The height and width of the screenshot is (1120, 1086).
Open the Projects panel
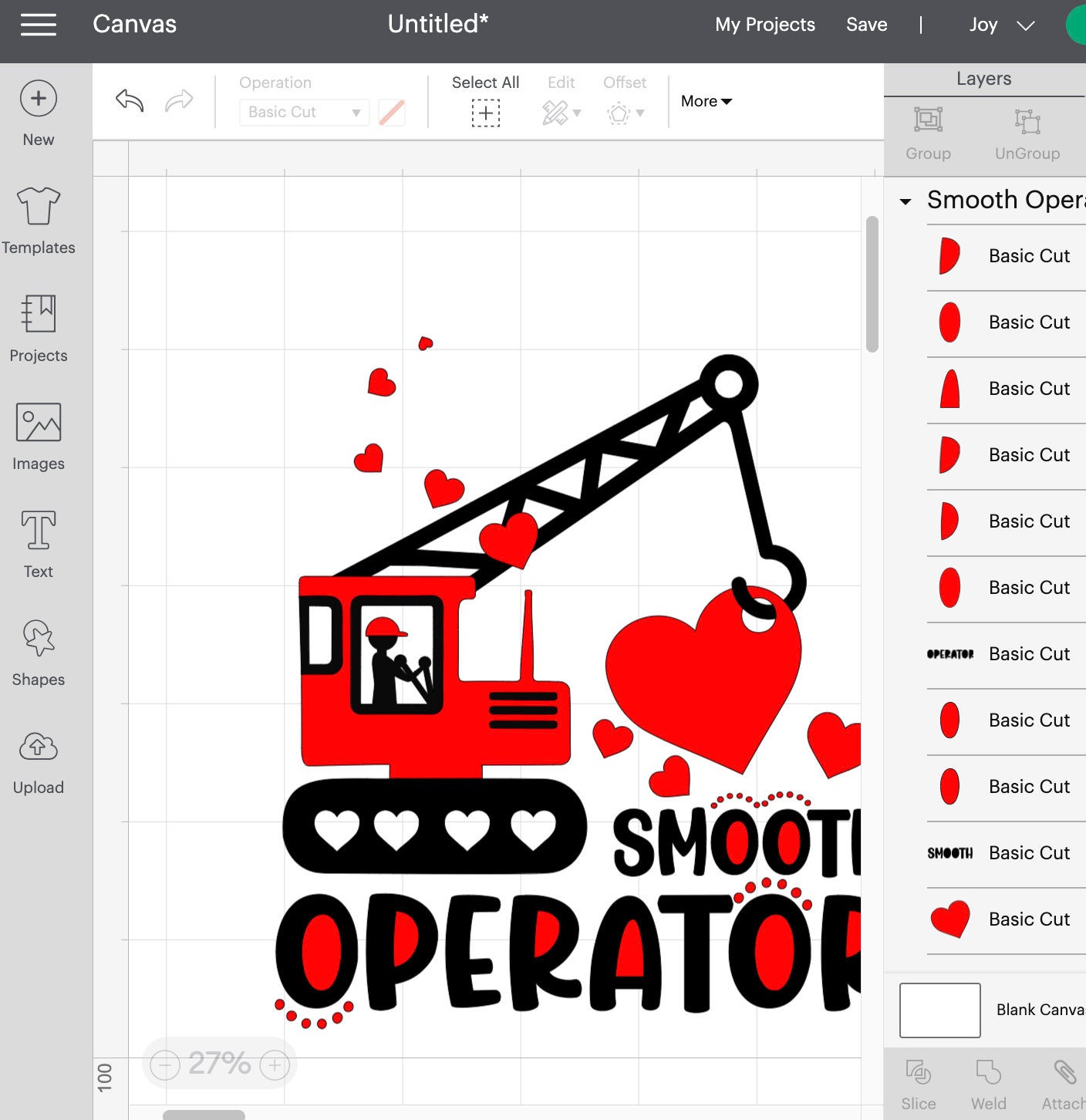(x=38, y=328)
